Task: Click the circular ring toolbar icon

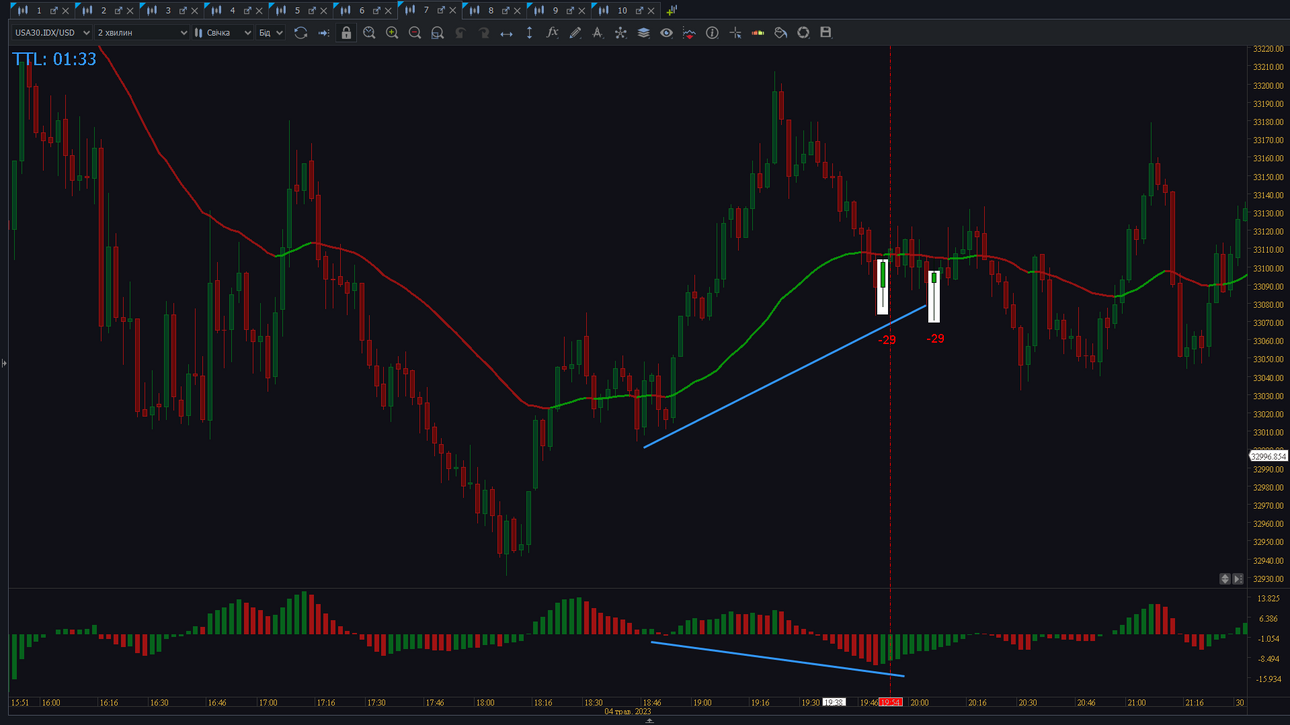Action: 803,33
